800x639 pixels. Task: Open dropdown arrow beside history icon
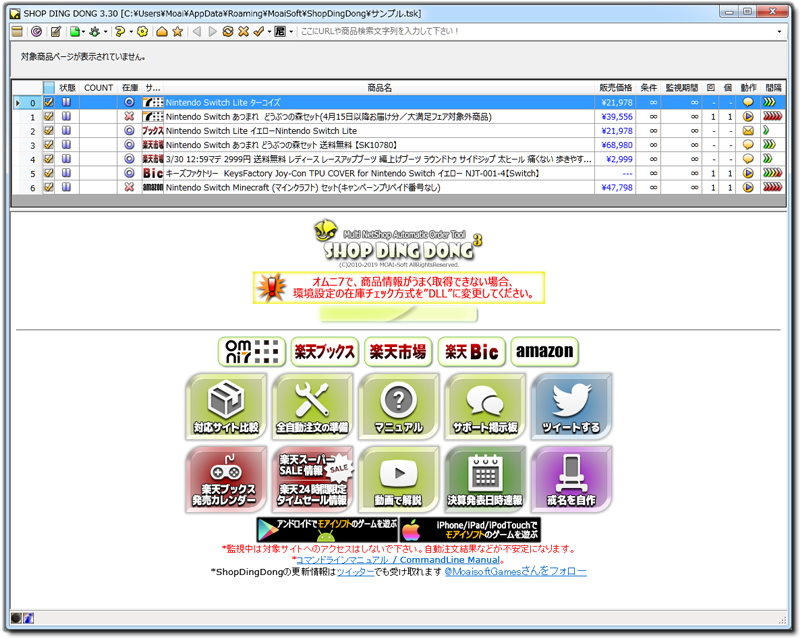coord(290,32)
